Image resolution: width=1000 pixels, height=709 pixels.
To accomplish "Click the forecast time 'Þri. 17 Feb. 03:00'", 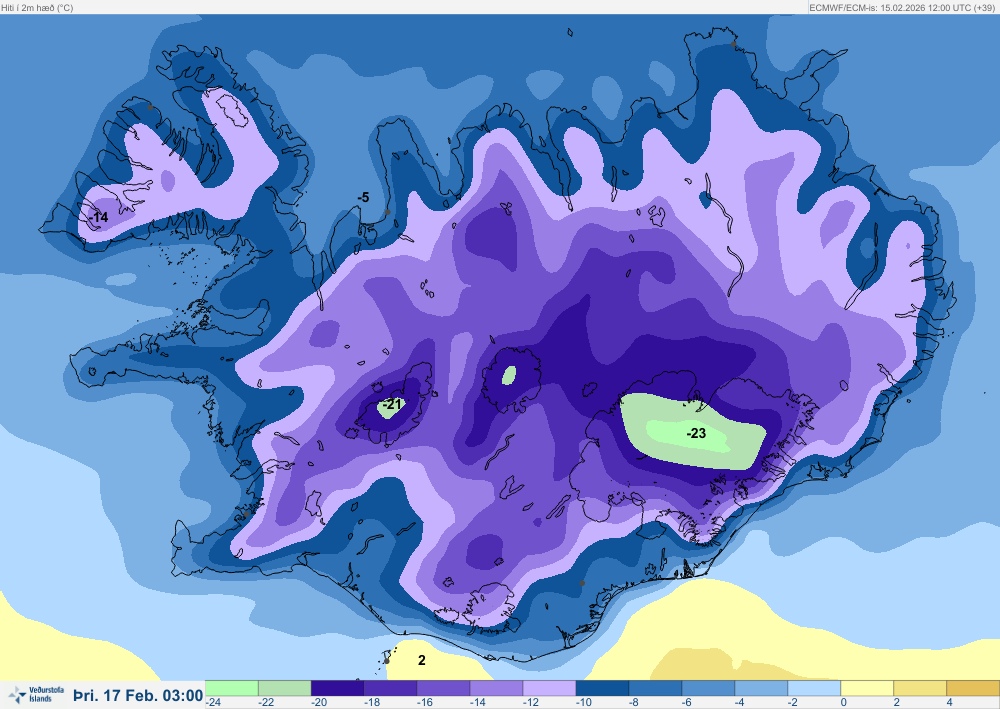I will tap(138, 695).
